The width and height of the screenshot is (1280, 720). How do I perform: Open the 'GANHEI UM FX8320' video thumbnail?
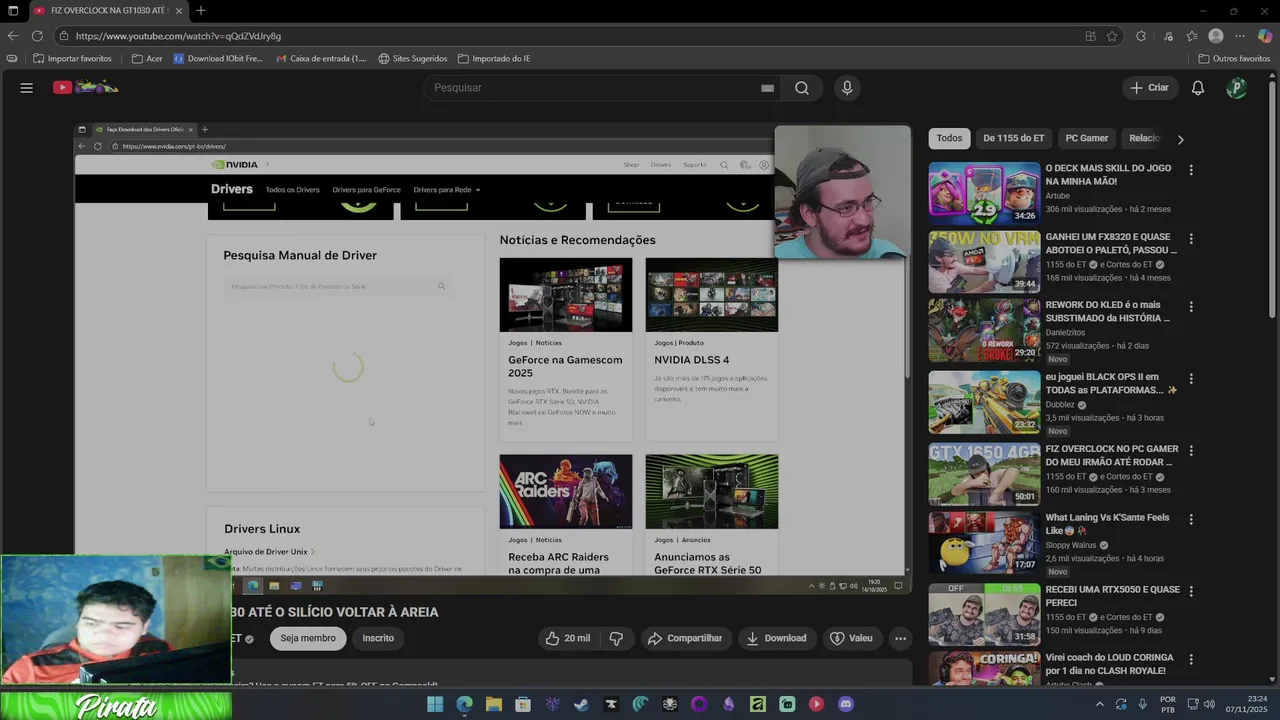(x=984, y=262)
